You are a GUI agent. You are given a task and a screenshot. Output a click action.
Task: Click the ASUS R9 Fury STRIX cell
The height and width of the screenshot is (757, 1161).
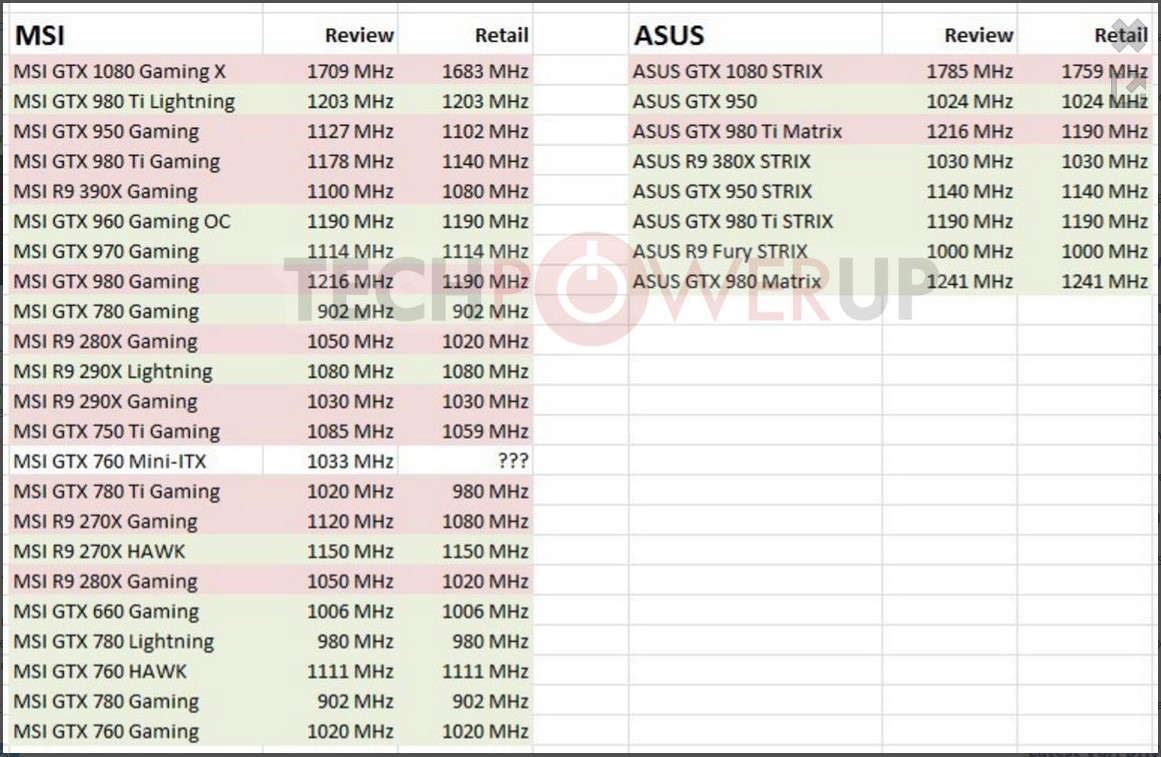click(720, 251)
